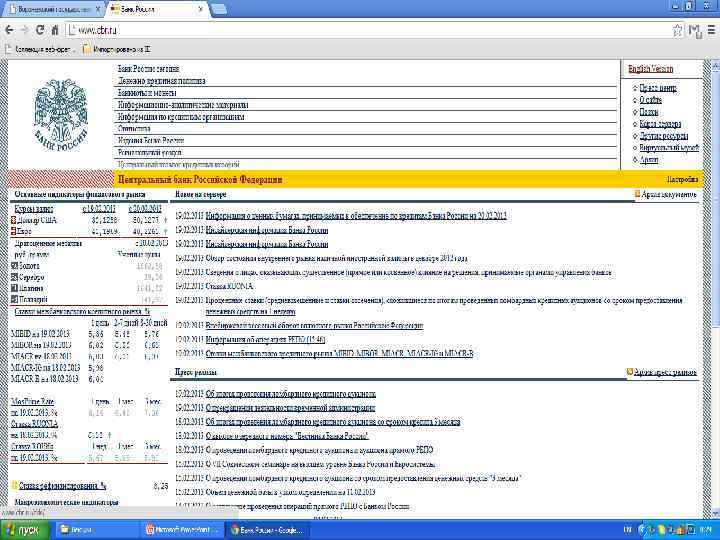The width and height of the screenshot is (720, 540).
Task: Open the first Инсайдерская информация Банка России link
Action: pos(267,230)
